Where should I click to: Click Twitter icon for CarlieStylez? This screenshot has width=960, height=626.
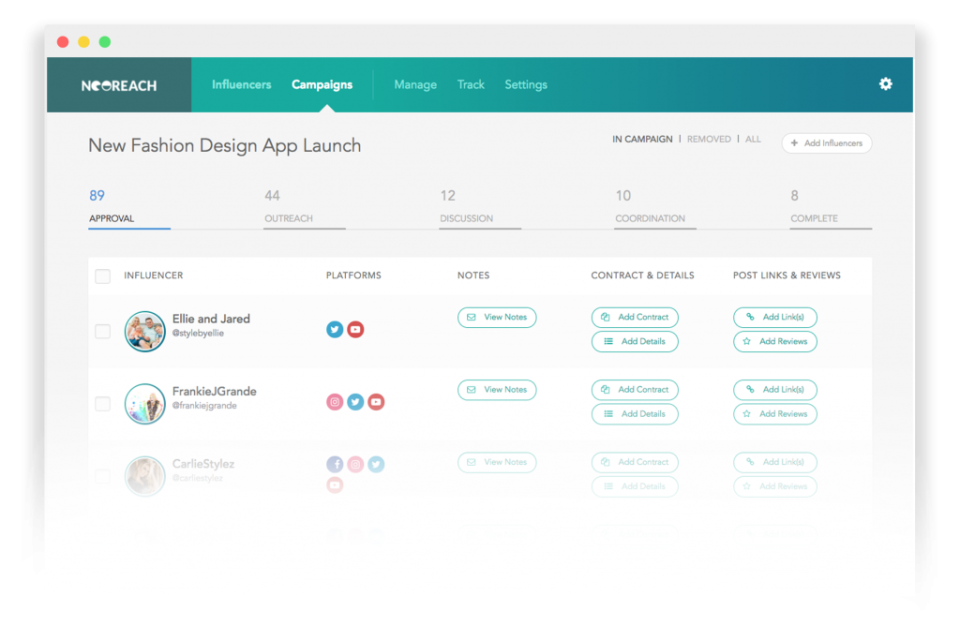pos(376,464)
